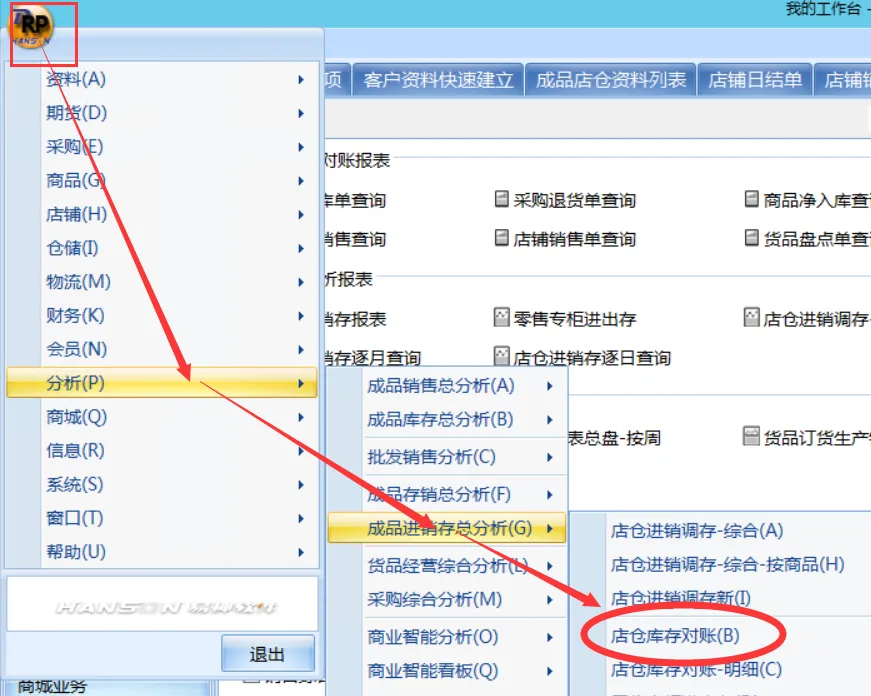Switch to 客户资料快速建立 tab
This screenshot has height=696, width=871.
439,80
